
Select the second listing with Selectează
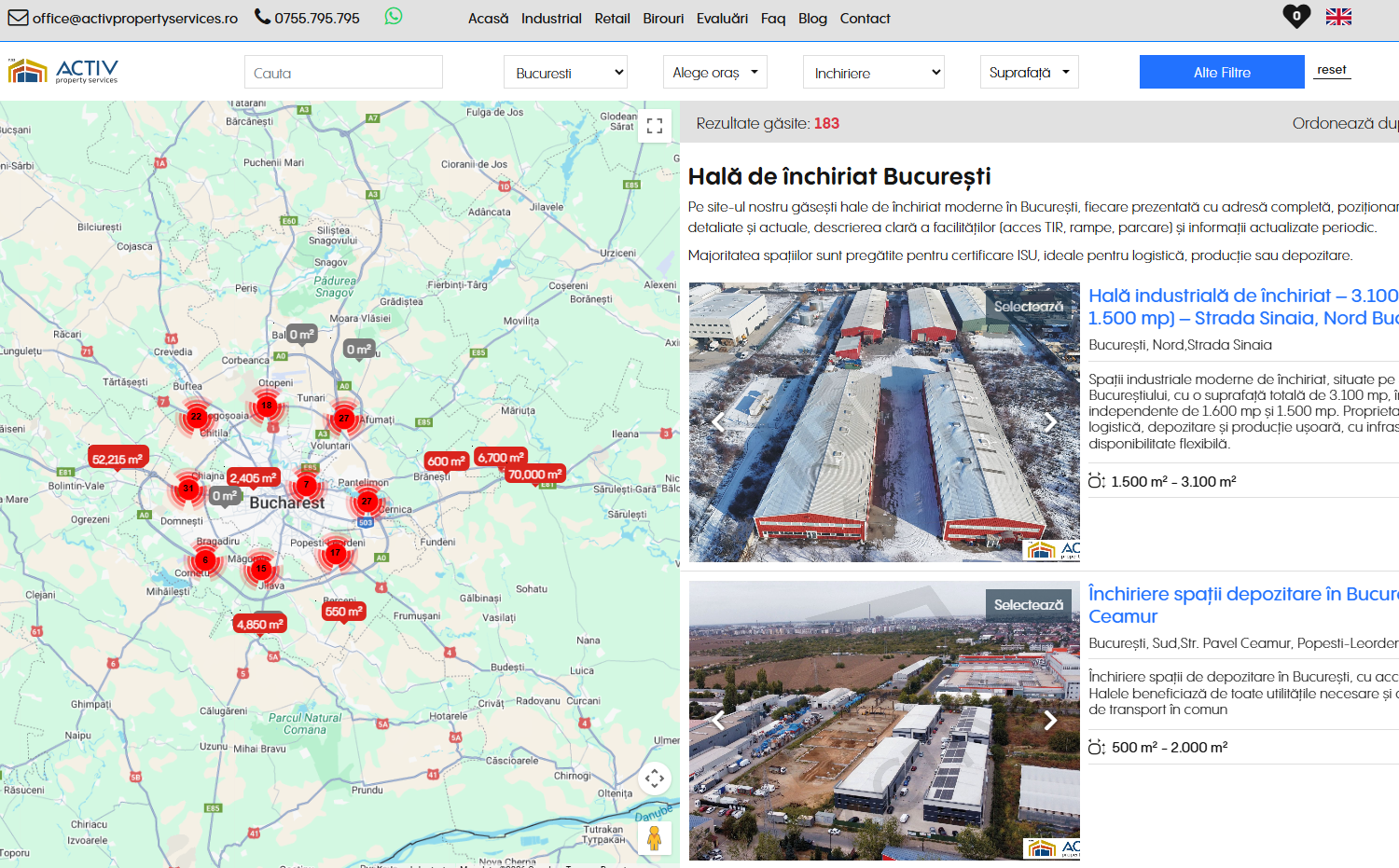pos(1028,605)
